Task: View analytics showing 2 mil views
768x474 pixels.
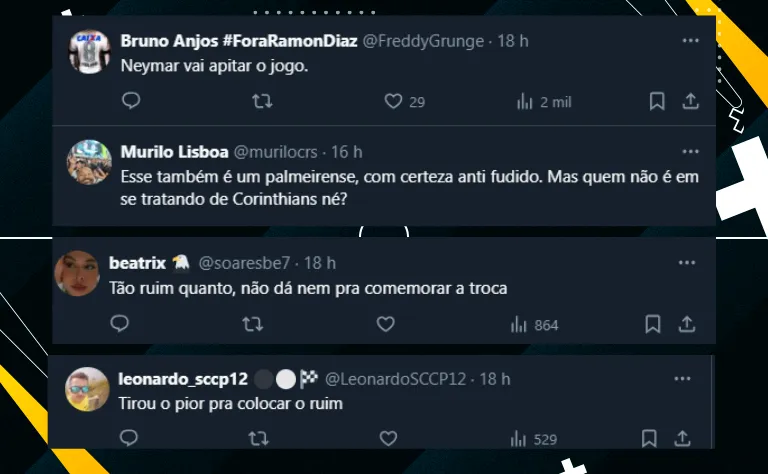Action: point(545,101)
